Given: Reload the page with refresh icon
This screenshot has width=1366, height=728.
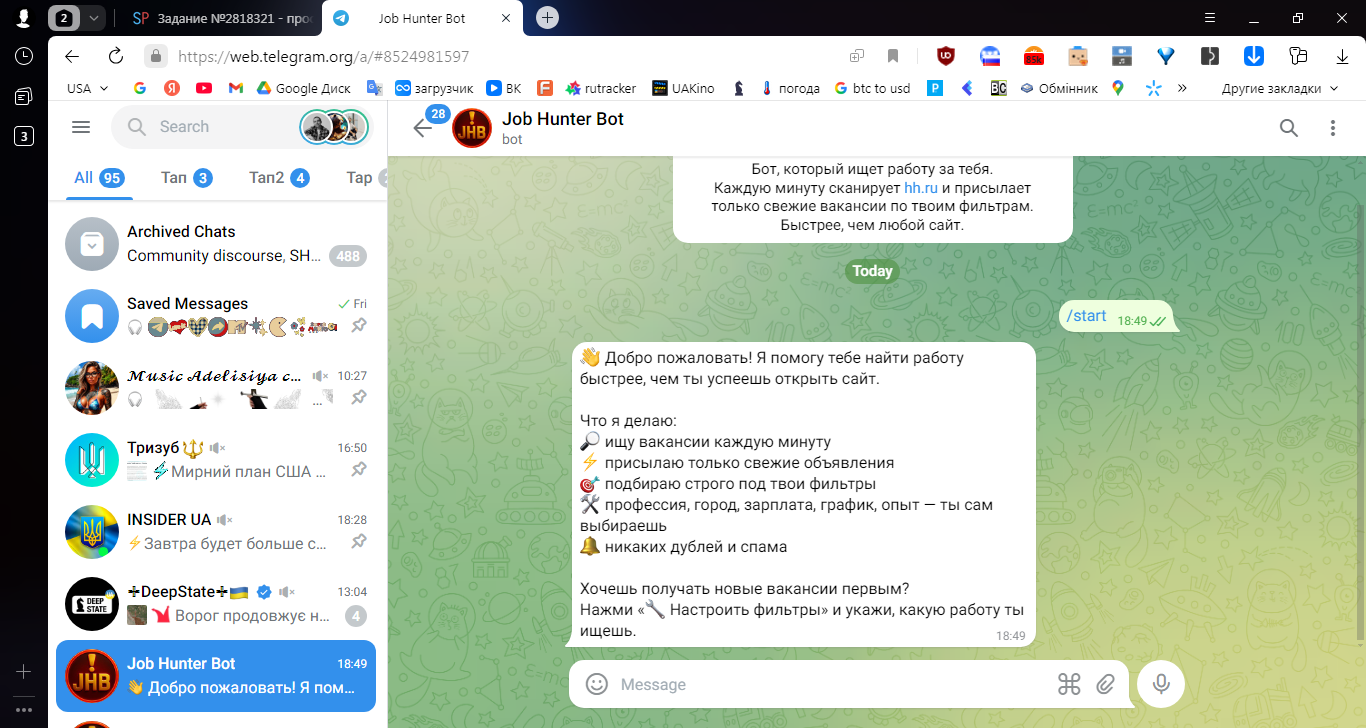Looking at the screenshot, I should (115, 56).
